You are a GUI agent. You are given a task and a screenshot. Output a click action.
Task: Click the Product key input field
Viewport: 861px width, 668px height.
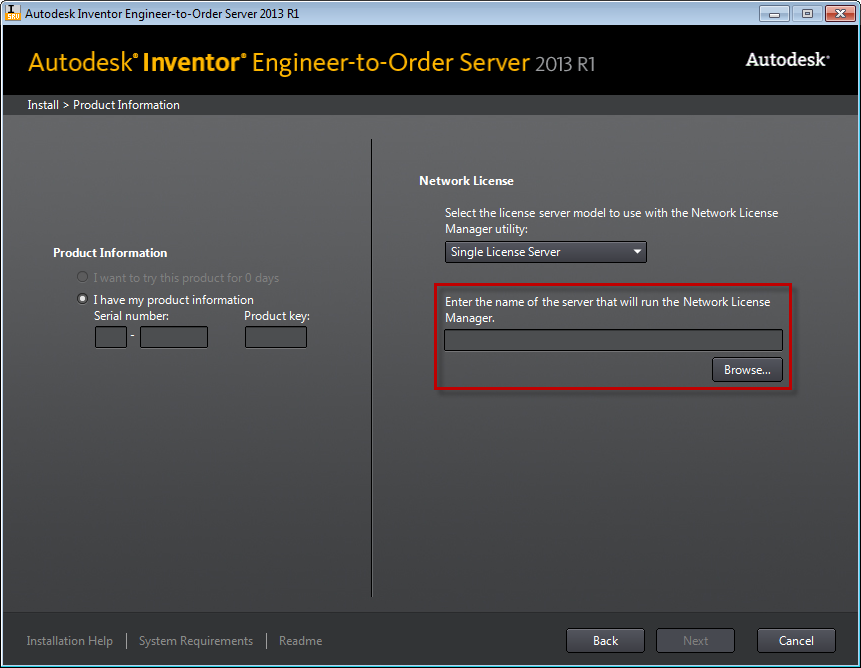click(x=276, y=337)
